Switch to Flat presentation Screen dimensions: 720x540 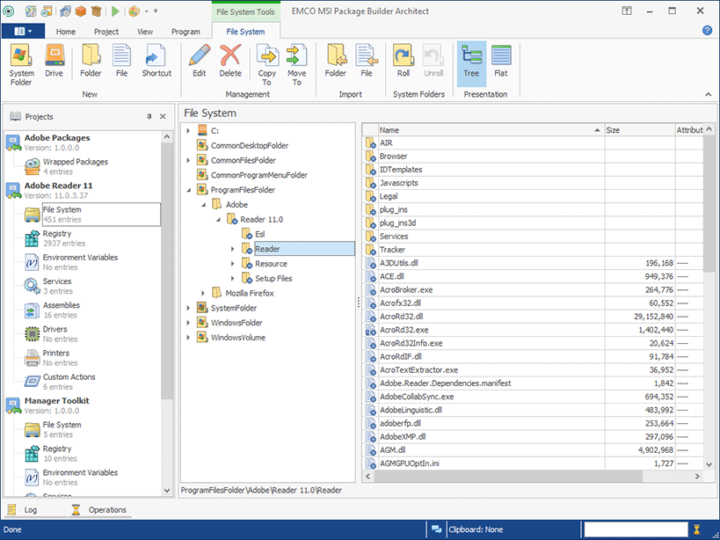coord(501,61)
